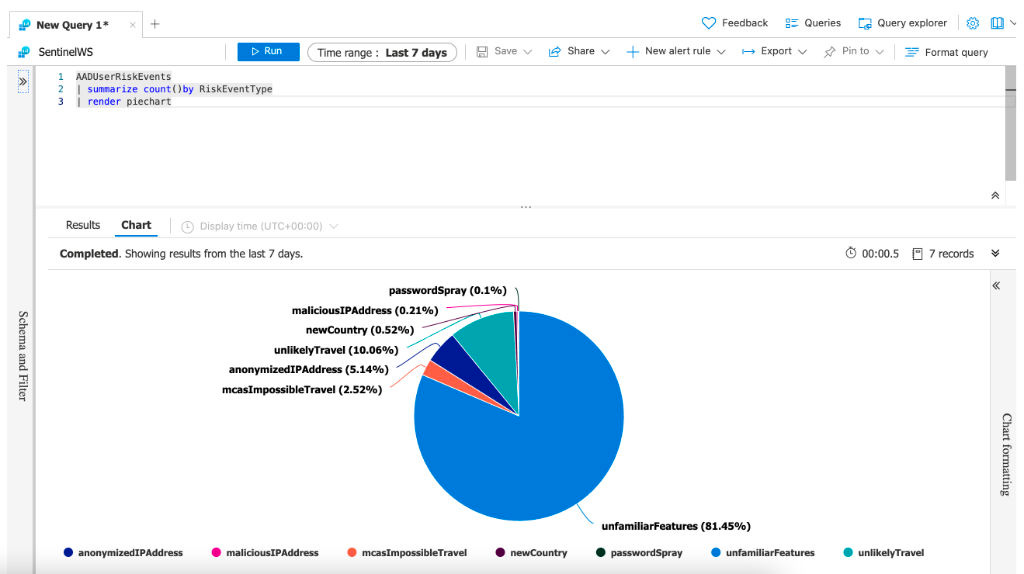Screen dimensions: 1024x574
Task: Toggle the newCountry legend swatch
Action: tap(500, 552)
